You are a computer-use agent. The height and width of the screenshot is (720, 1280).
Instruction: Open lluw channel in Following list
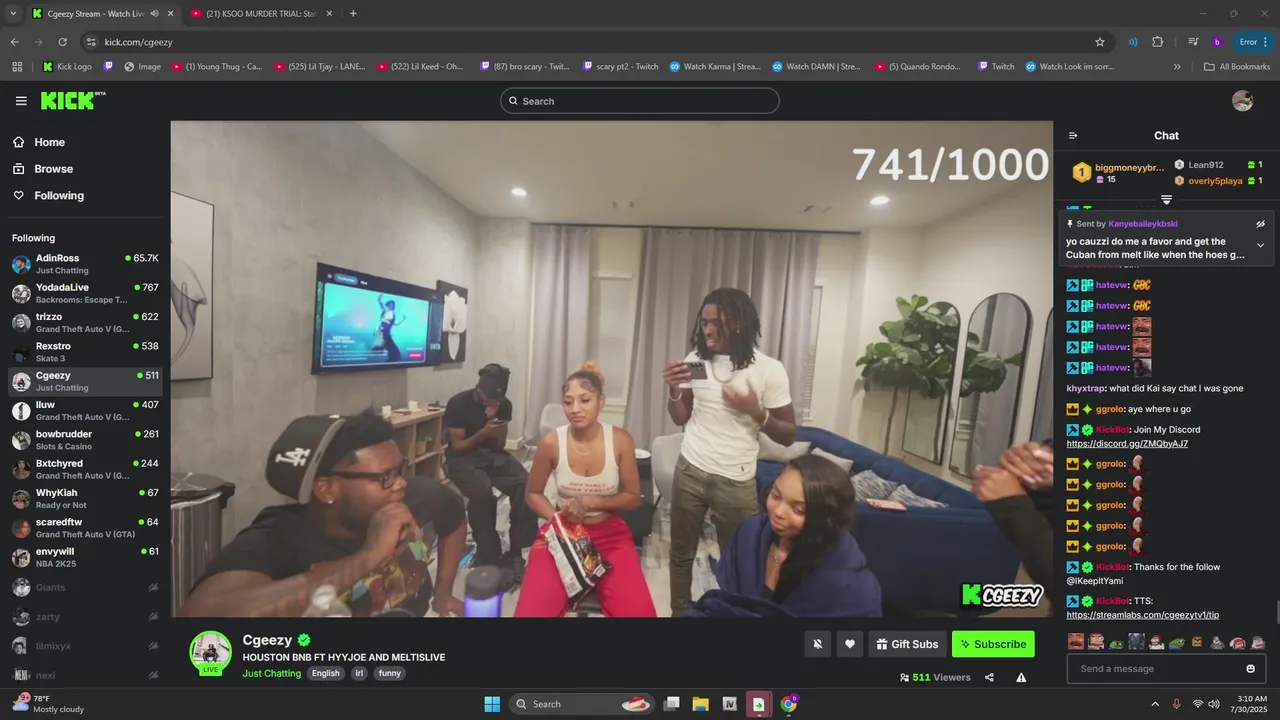(x=85, y=410)
